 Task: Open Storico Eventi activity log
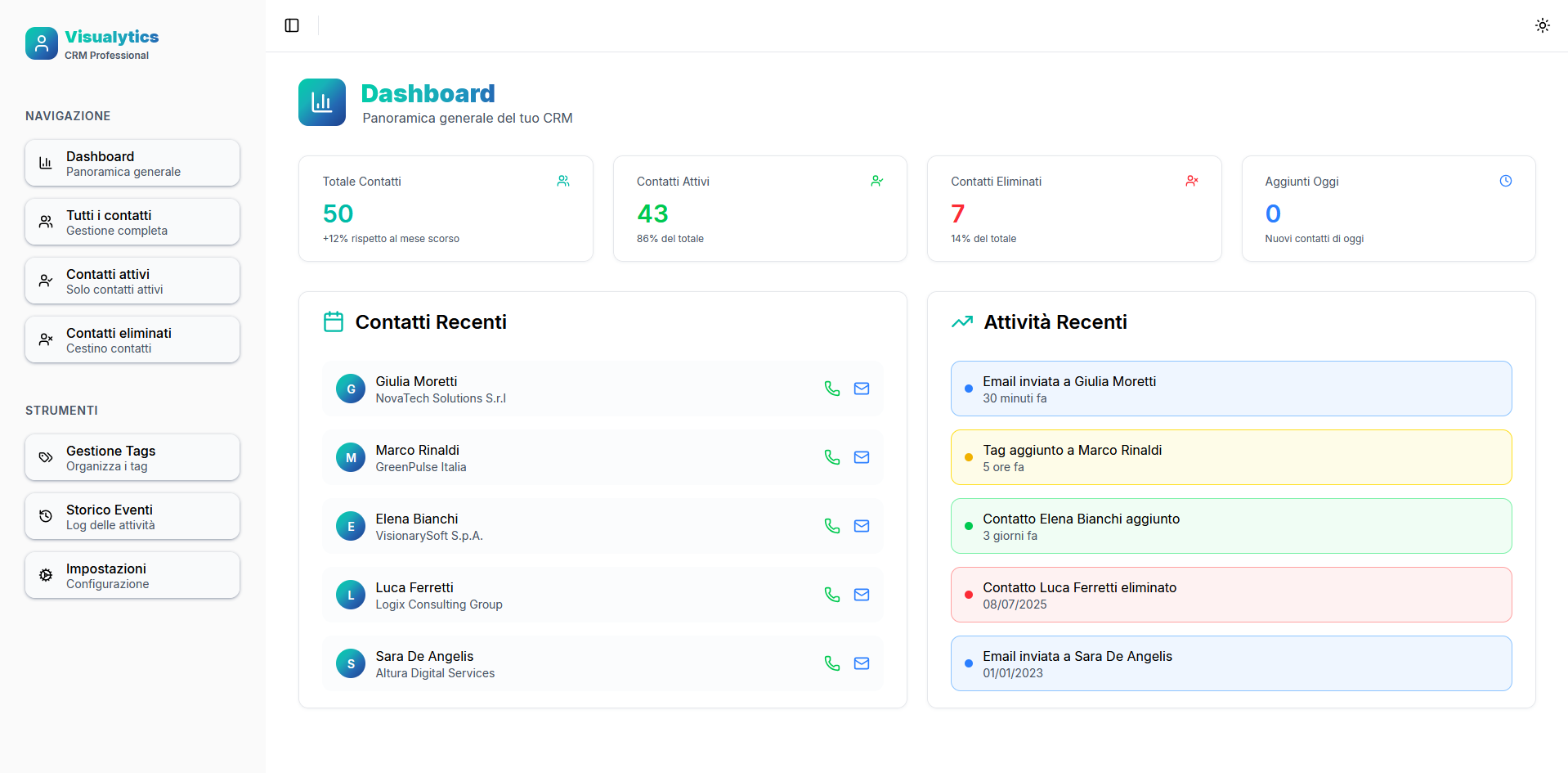pos(132,516)
